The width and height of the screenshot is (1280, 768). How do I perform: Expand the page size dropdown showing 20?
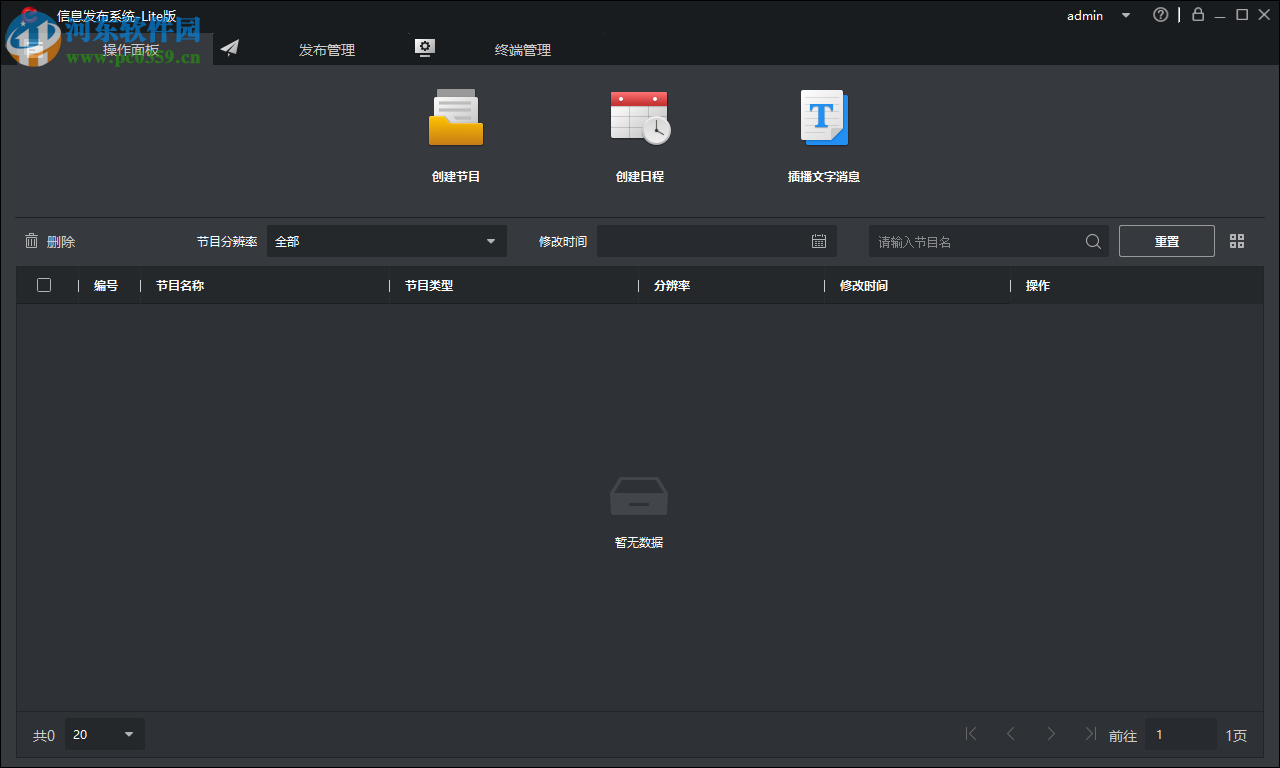coord(104,734)
